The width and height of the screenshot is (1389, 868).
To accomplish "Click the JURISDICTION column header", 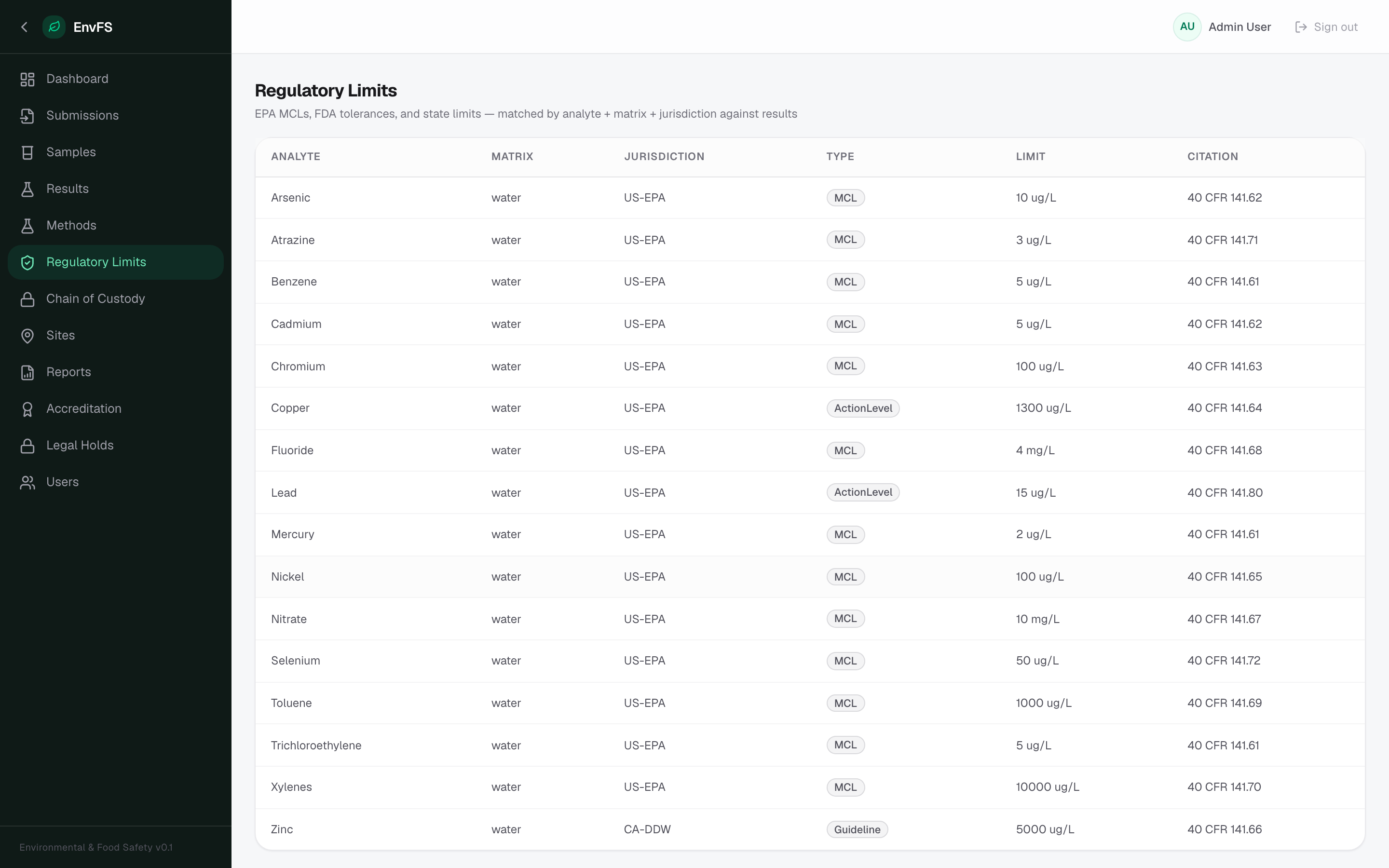I will click(x=664, y=157).
